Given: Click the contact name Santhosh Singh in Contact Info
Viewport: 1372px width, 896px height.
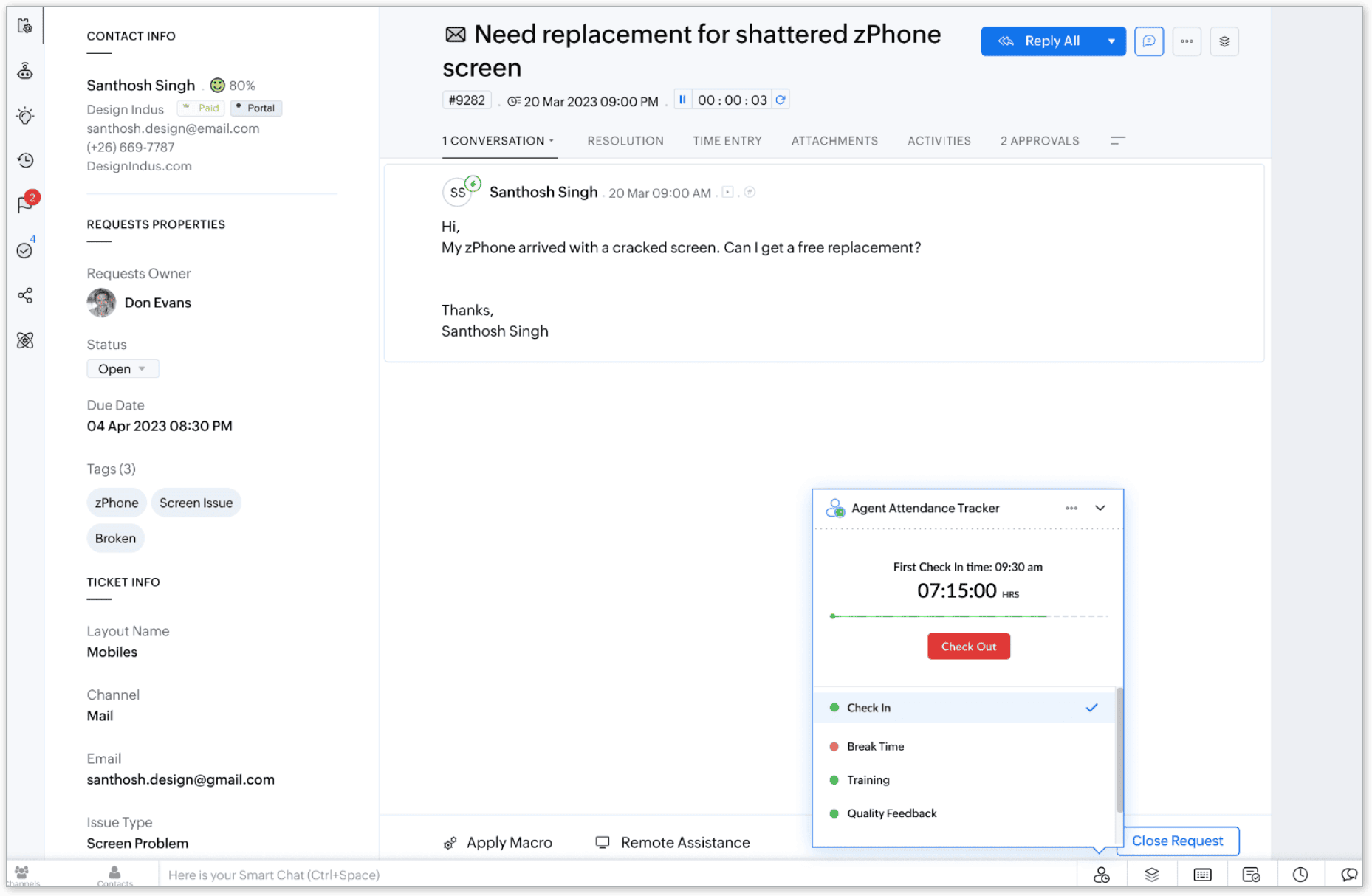Looking at the screenshot, I should 141,85.
